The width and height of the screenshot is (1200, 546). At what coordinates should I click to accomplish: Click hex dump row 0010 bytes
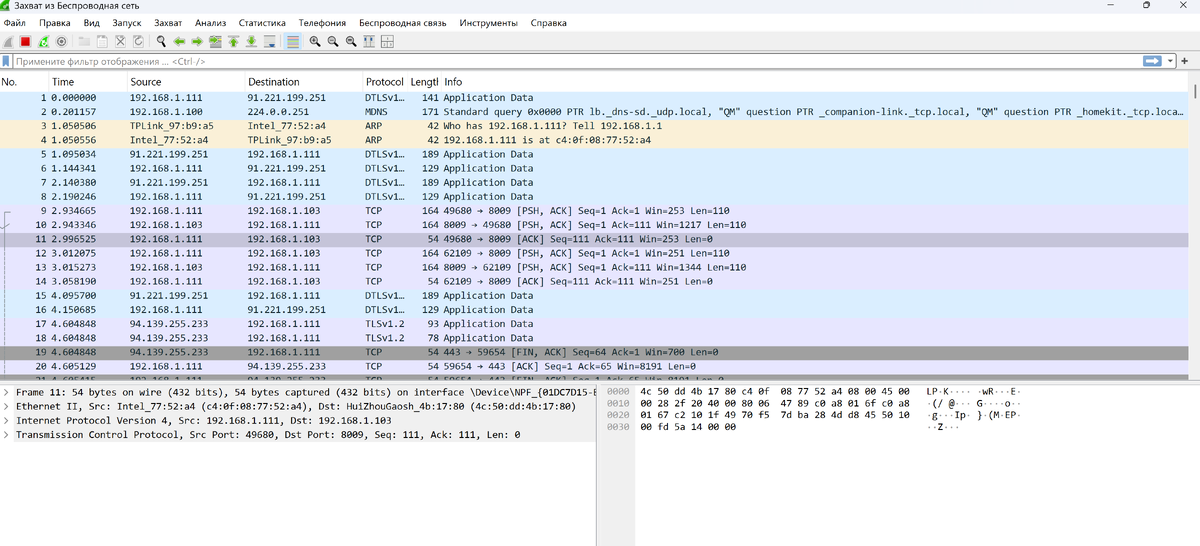[775, 402]
